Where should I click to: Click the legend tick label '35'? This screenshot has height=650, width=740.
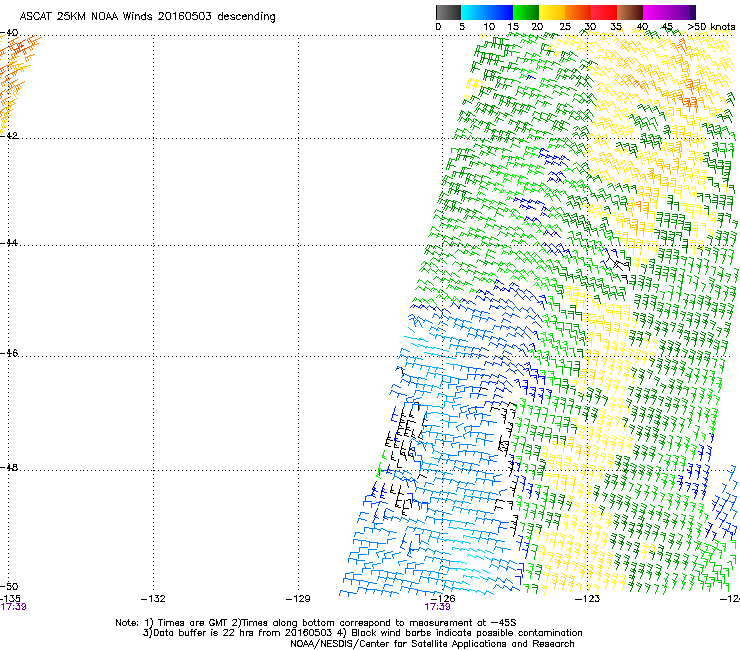coord(616,27)
